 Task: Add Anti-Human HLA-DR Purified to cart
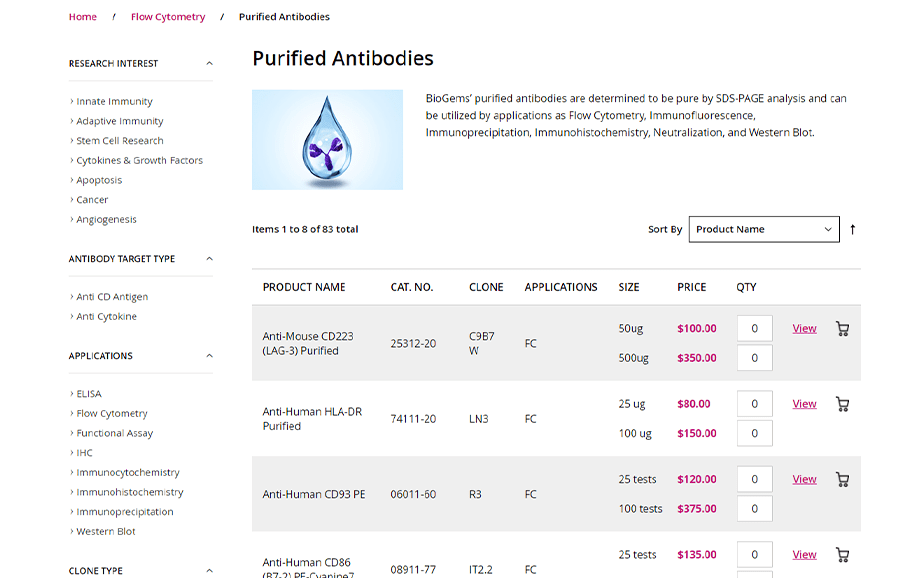[x=842, y=405]
